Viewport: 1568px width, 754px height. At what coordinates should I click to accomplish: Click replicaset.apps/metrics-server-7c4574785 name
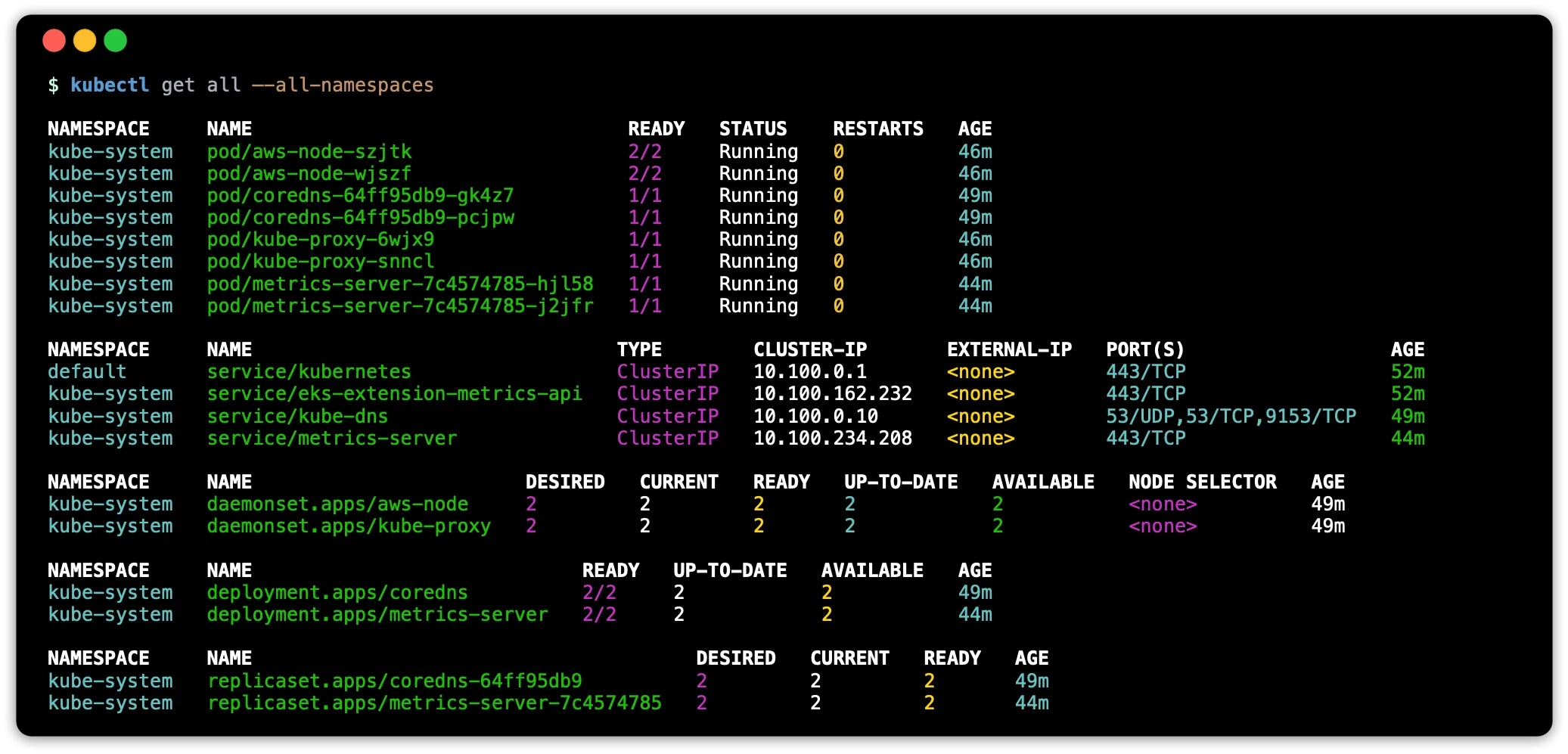click(x=434, y=703)
